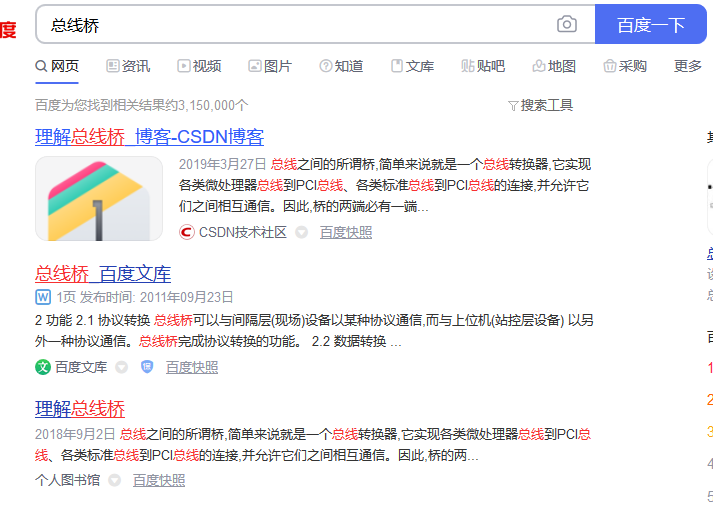Click the 百度一下 search button

(651, 25)
